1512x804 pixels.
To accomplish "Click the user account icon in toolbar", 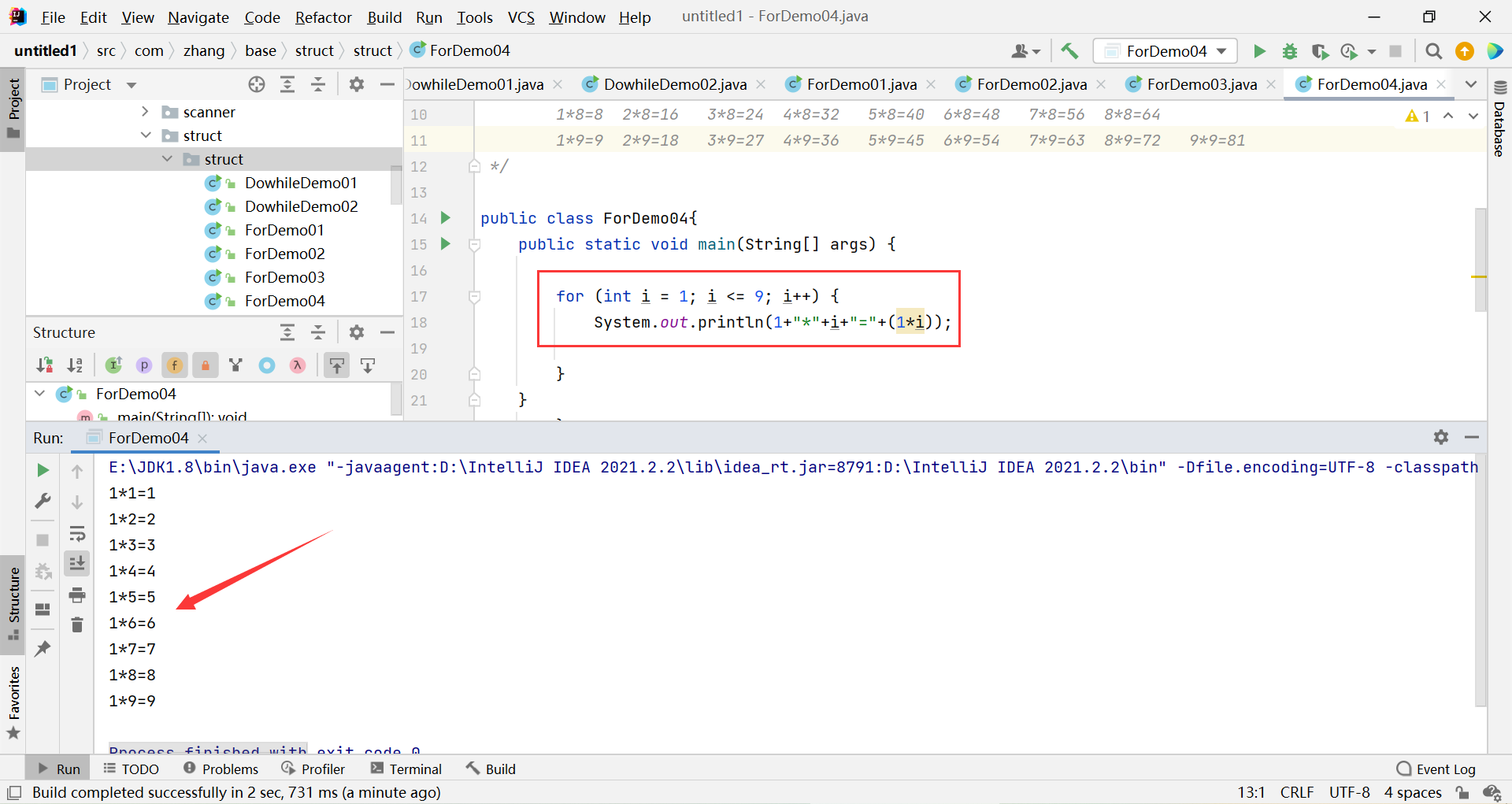I will pos(1025,51).
